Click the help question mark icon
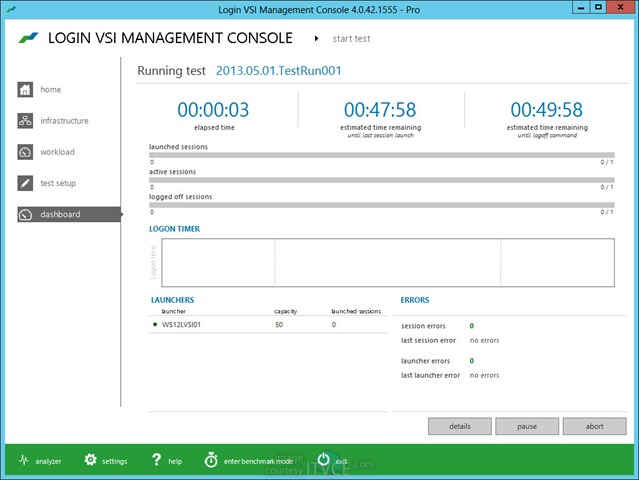Screen dimensions: 639x480 (x=156, y=460)
